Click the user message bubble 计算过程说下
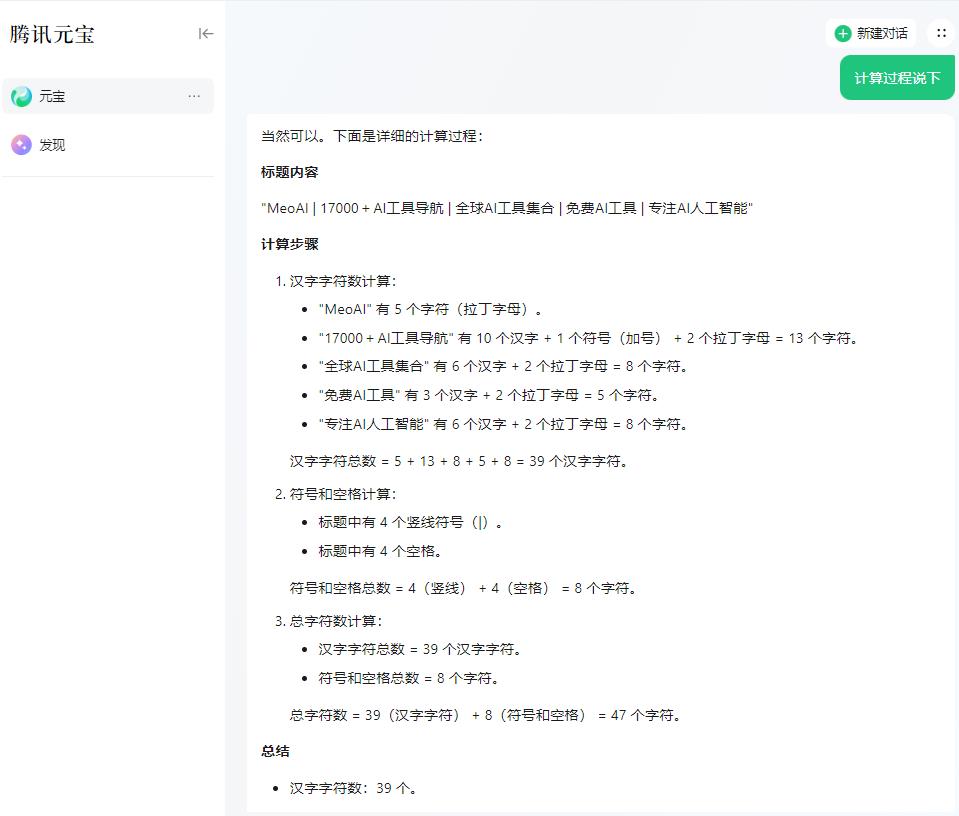Viewport: 959px width, 816px height. click(x=897, y=78)
